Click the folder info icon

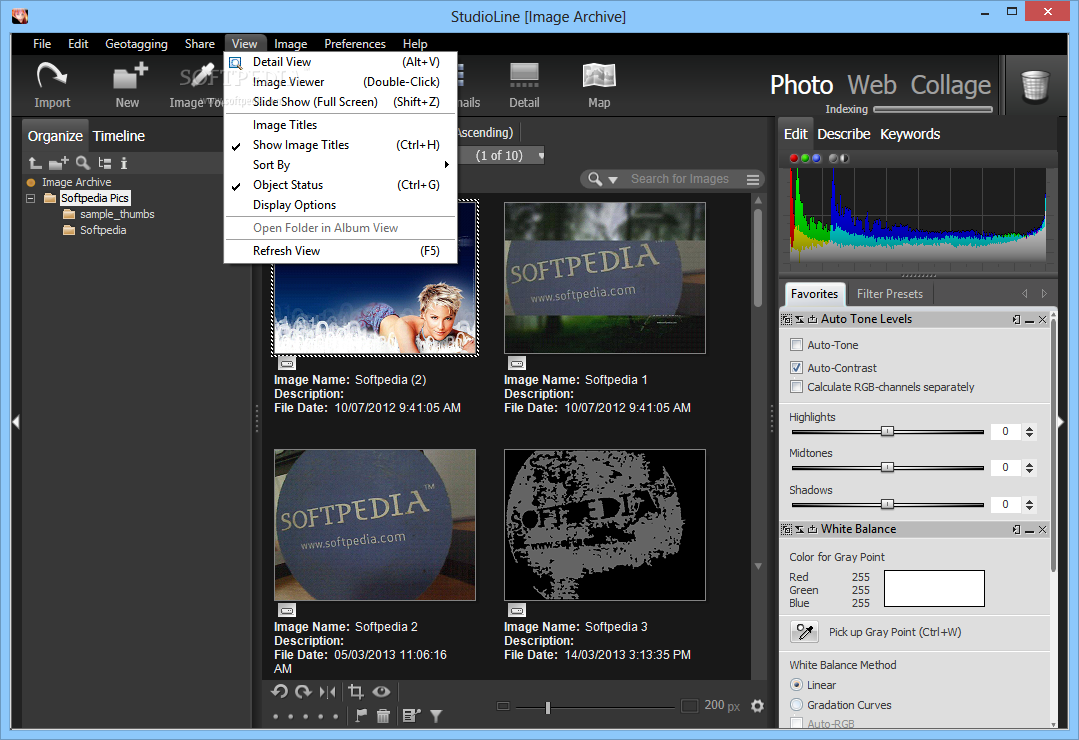[x=124, y=163]
